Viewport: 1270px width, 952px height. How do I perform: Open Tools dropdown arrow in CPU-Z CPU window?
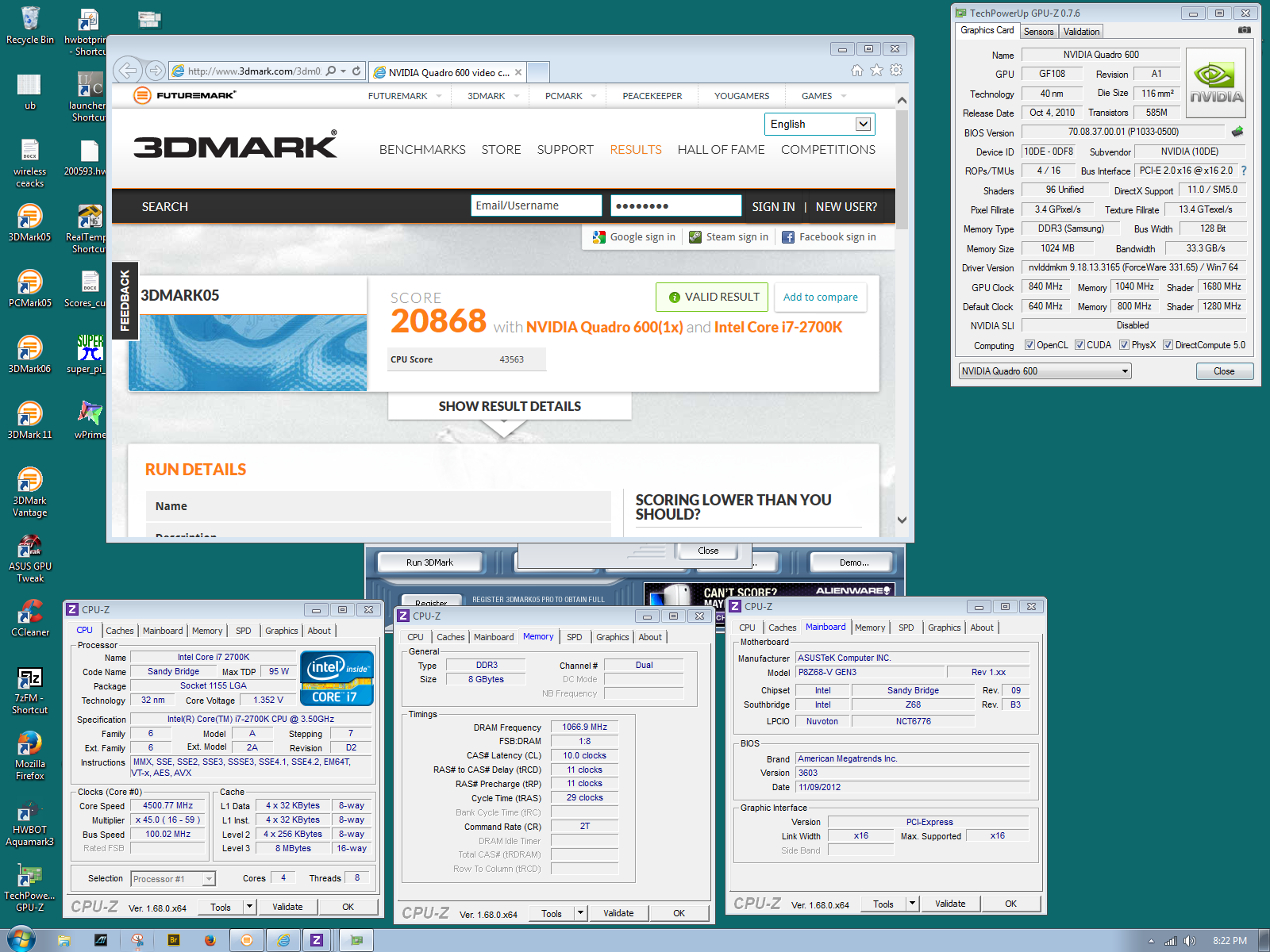coord(249,906)
